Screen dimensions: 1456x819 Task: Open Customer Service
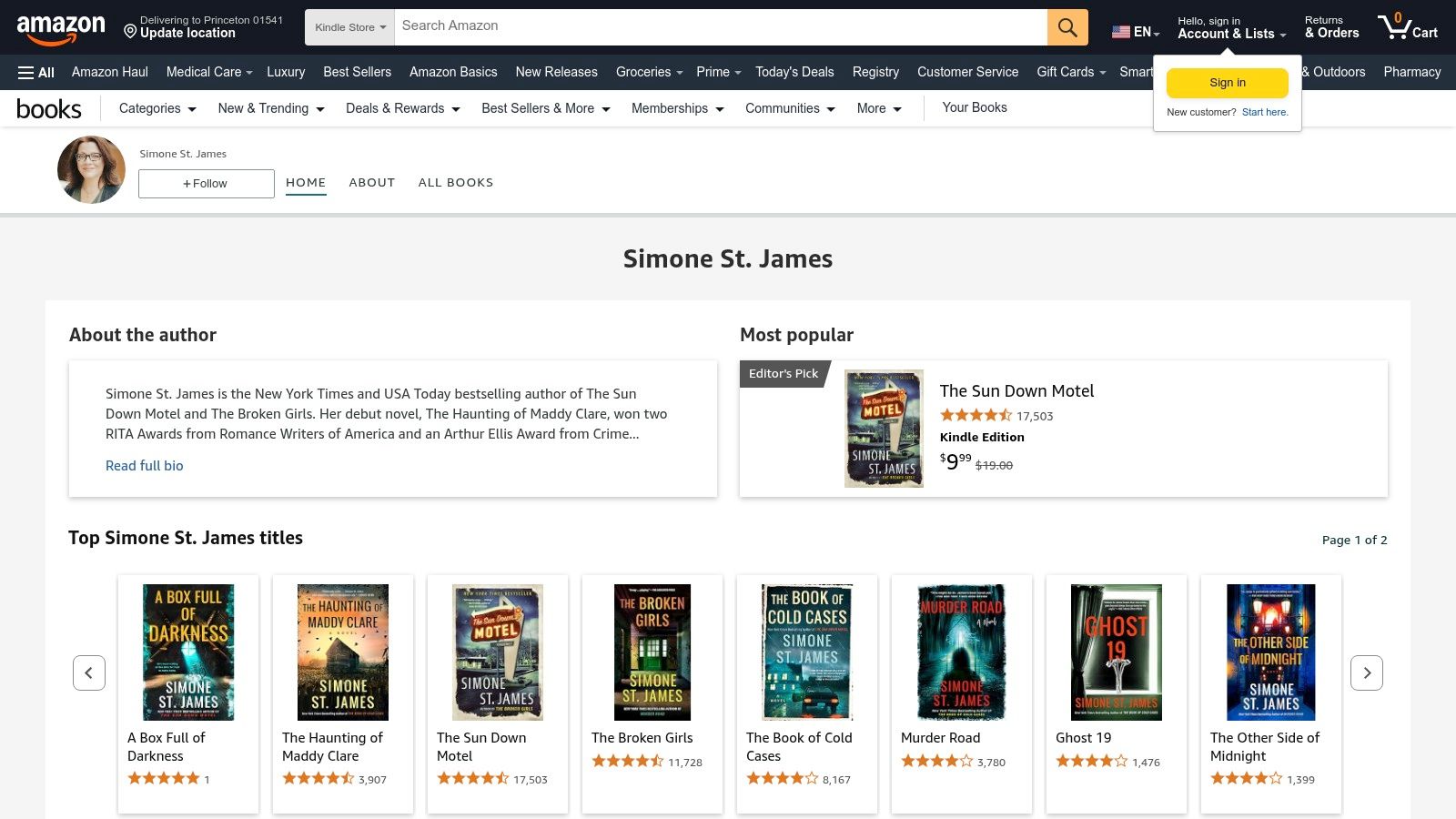click(x=967, y=72)
